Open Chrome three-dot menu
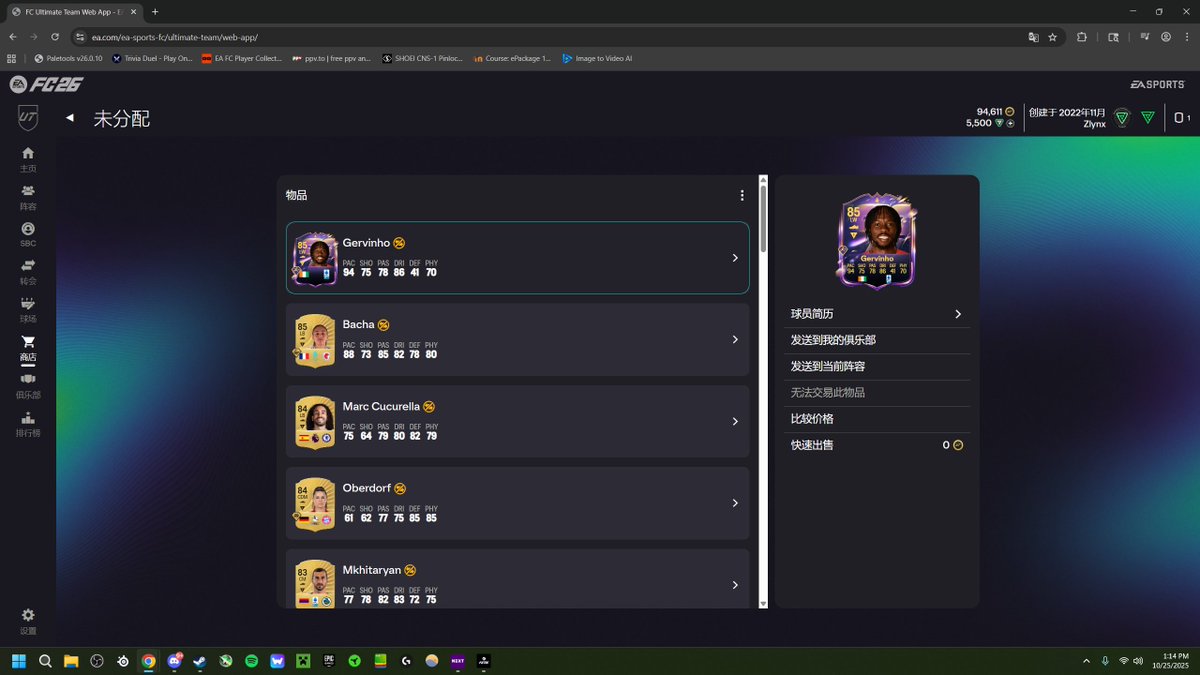This screenshot has height=675, width=1200. point(1187,37)
